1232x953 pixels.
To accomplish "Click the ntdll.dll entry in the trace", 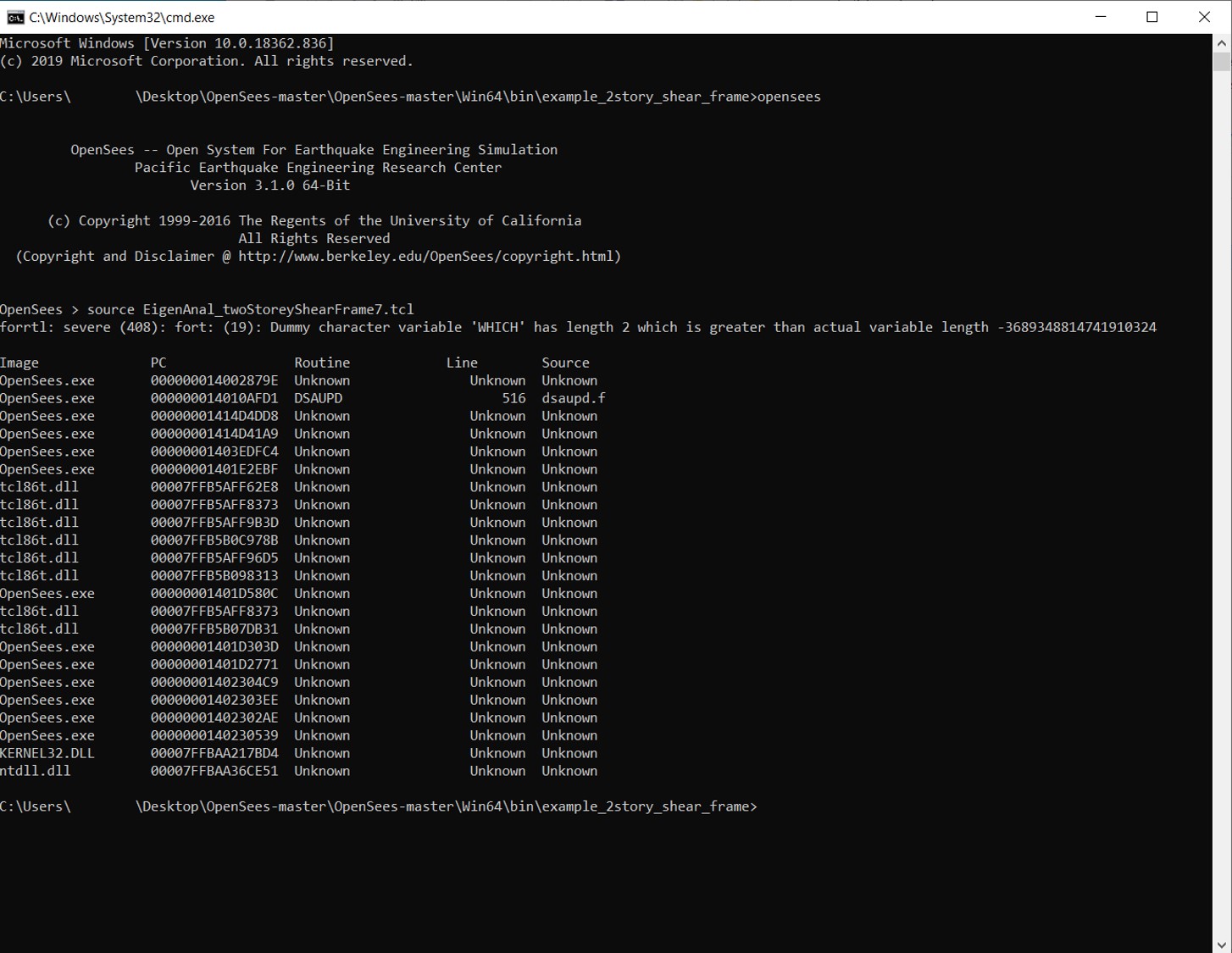I will point(36,770).
